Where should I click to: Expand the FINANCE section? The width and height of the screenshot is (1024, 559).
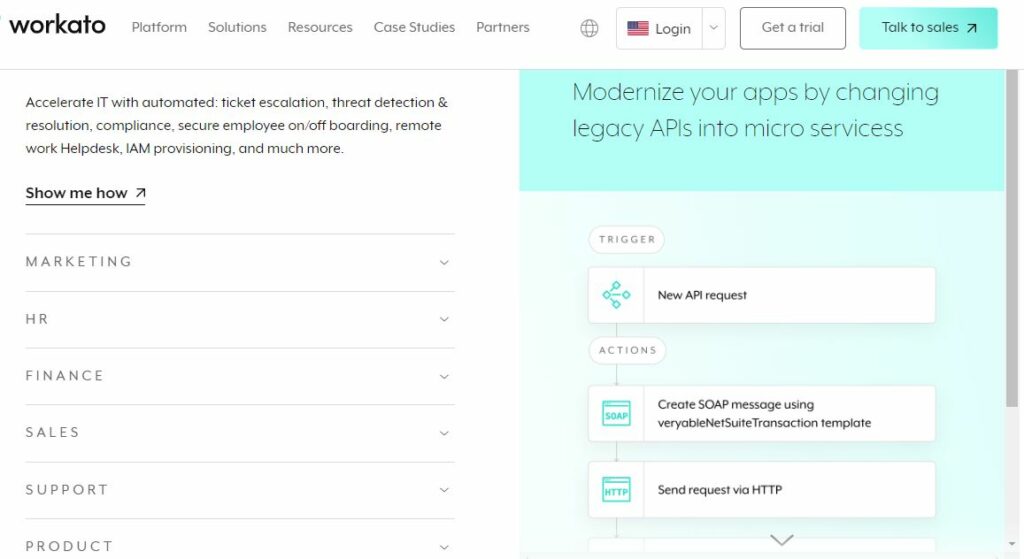[x=240, y=376]
